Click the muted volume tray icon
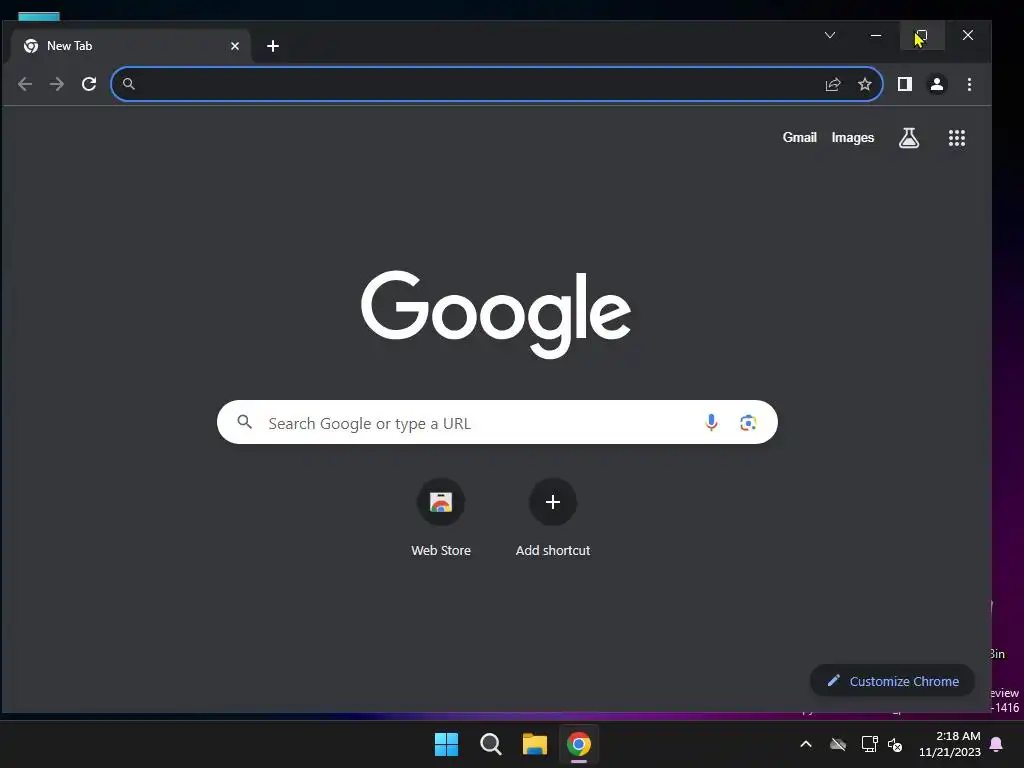Viewport: 1024px width, 768px height. pos(895,744)
